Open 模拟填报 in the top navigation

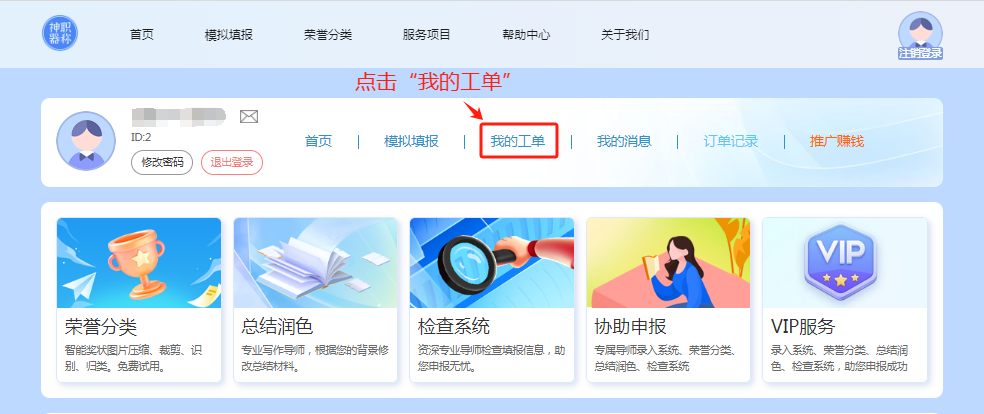coord(228,34)
